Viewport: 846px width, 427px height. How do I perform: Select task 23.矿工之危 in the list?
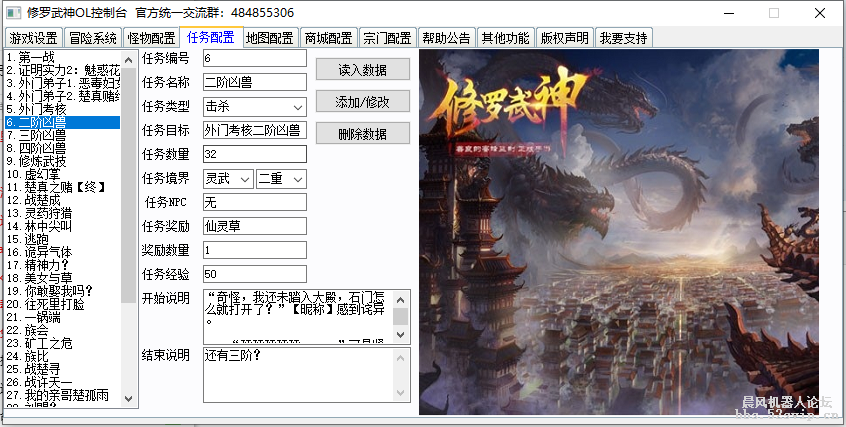[63, 343]
